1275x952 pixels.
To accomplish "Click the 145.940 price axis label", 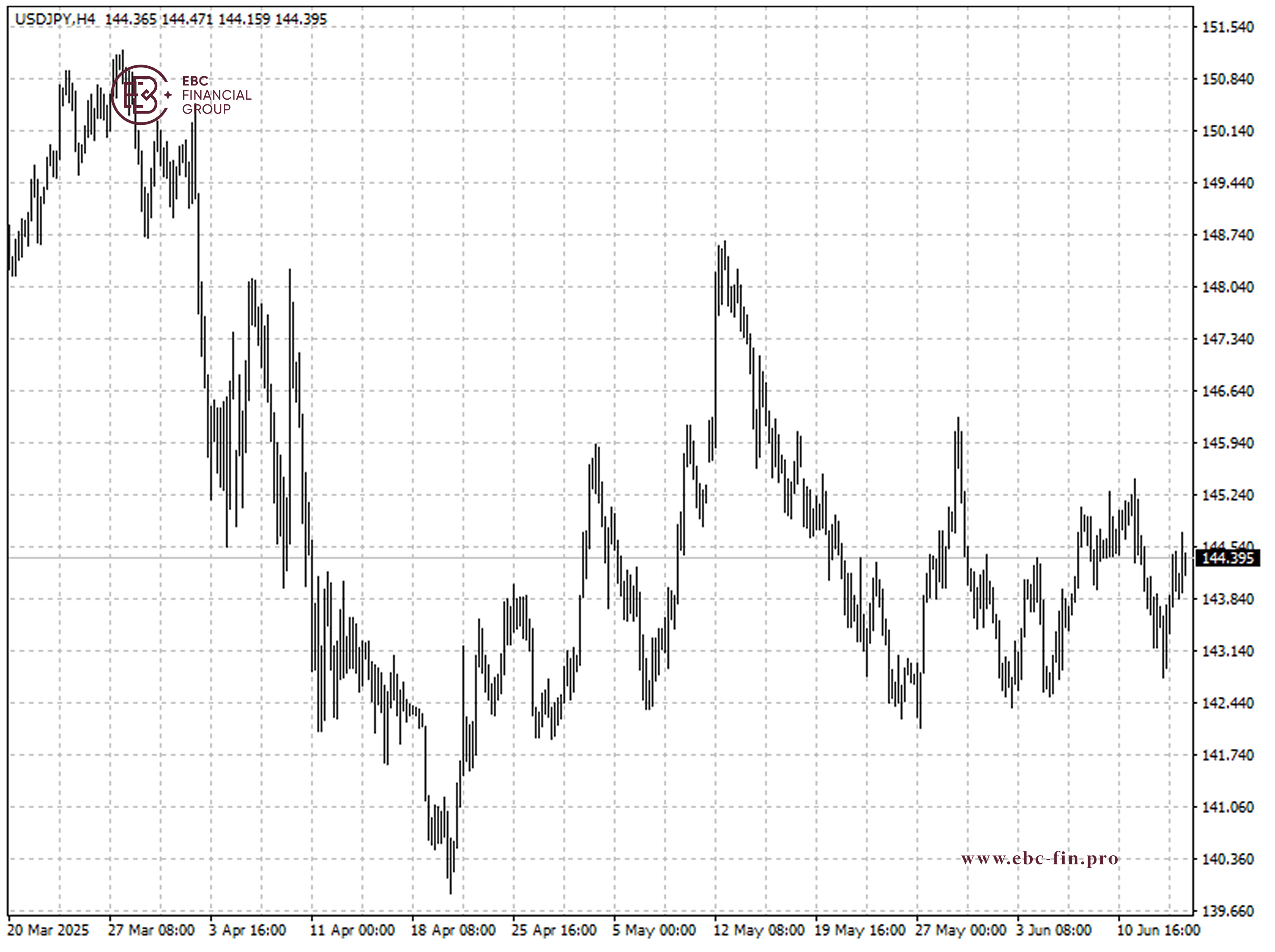I will click(x=1228, y=443).
